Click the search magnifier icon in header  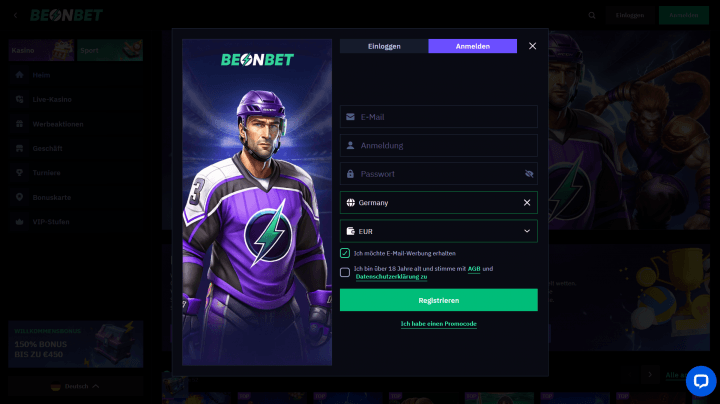(x=592, y=15)
